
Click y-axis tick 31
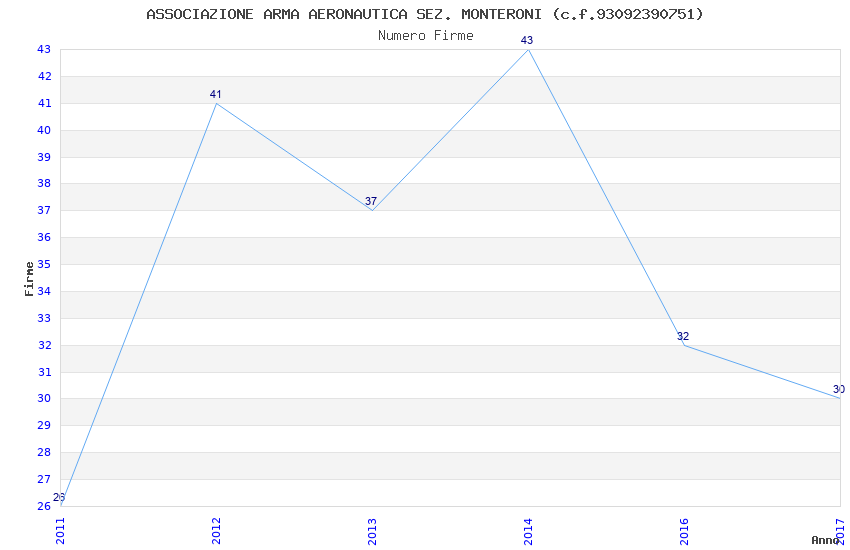pyautogui.click(x=44, y=372)
